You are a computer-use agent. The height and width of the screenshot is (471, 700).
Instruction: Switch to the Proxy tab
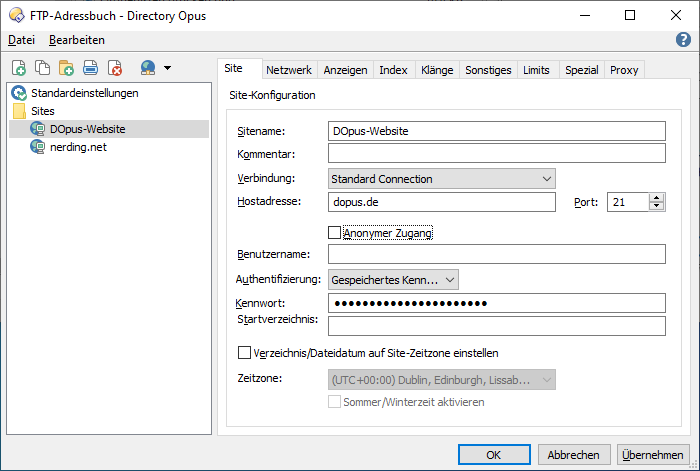(x=624, y=70)
